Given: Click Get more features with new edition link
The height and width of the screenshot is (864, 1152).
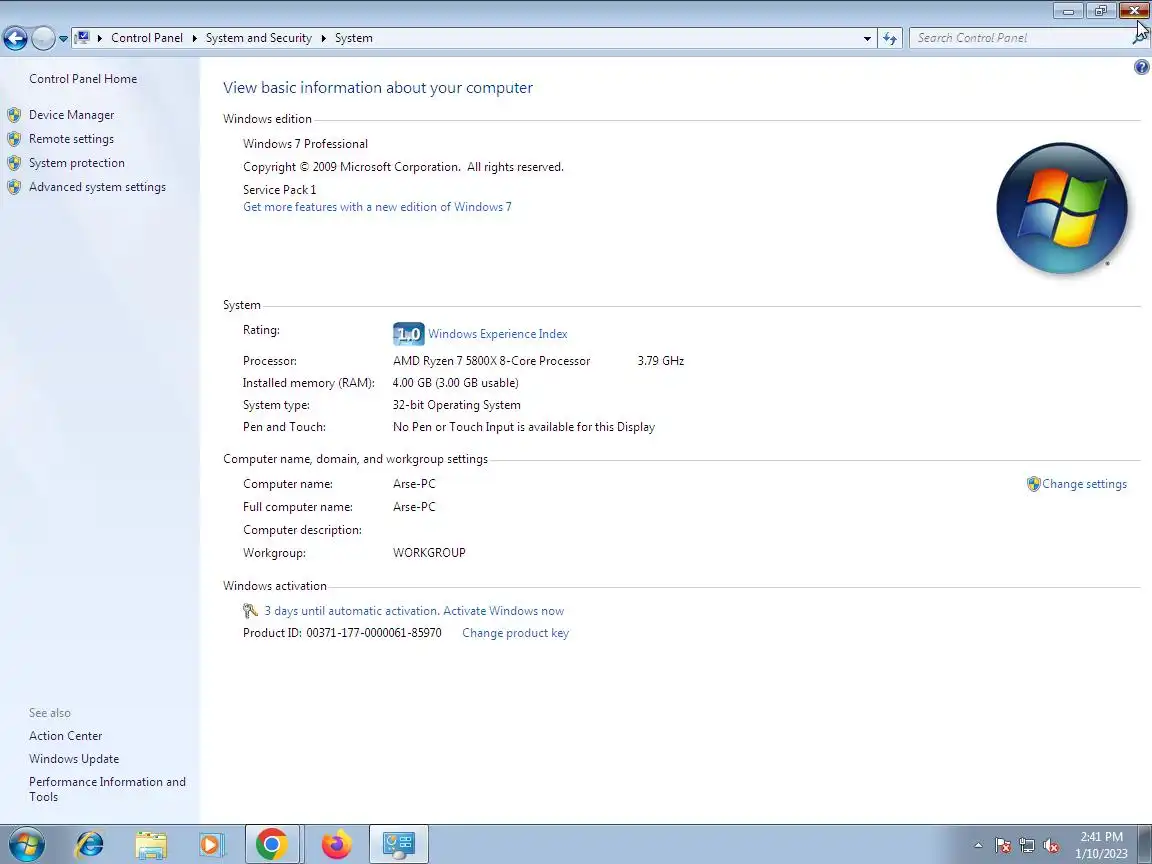Looking at the screenshot, I should click(x=377, y=207).
